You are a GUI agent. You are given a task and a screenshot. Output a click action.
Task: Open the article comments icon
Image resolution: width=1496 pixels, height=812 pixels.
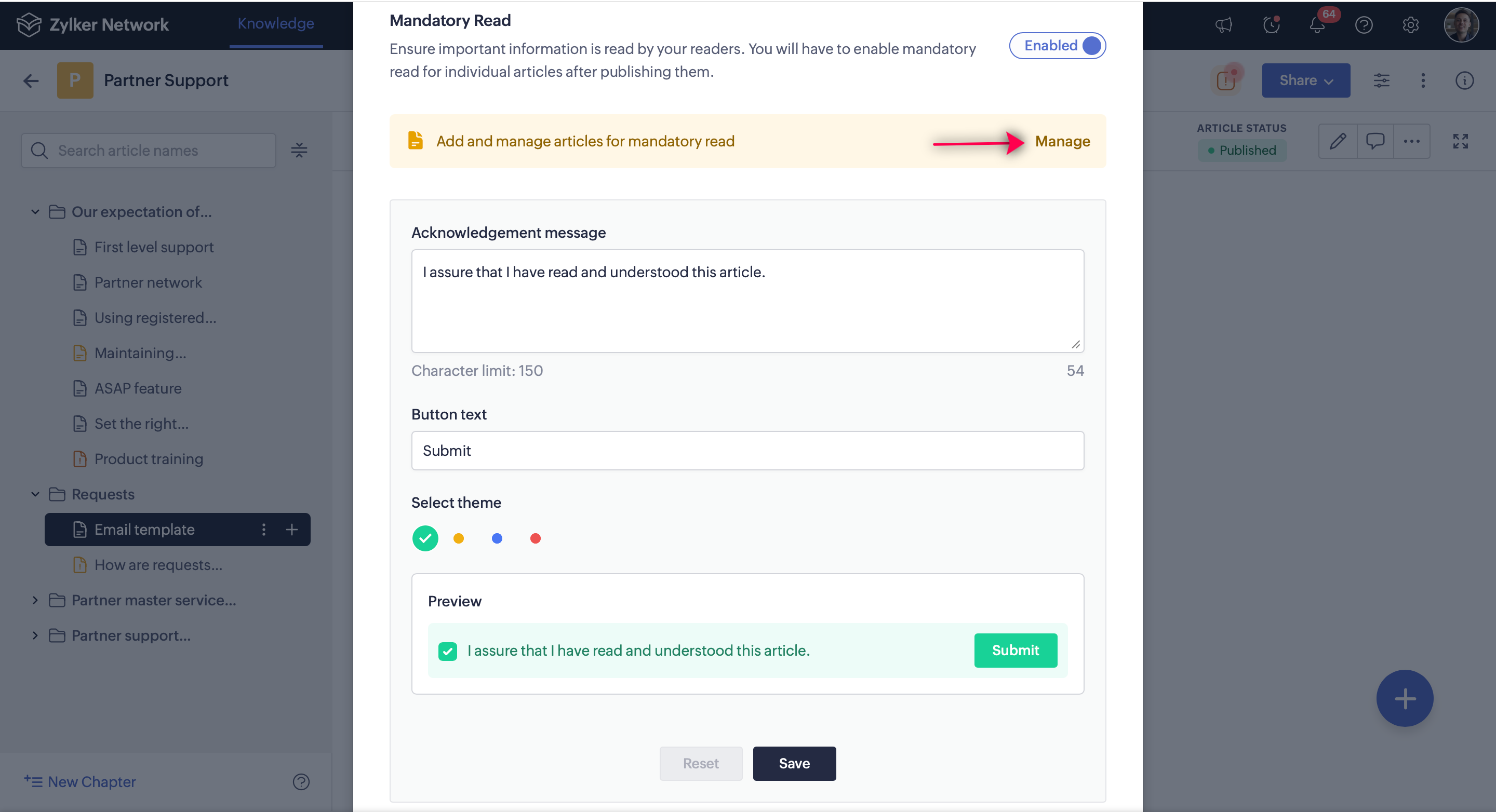1374,141
